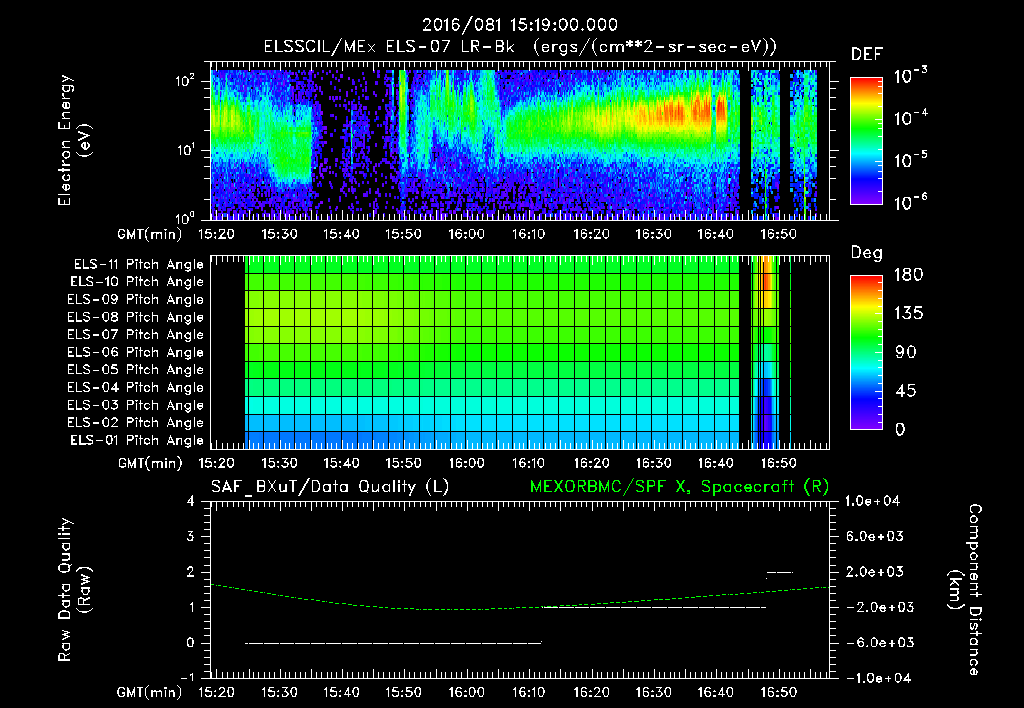This screenshot has height=708, width=1024.
Task: Click the 16:00 tick under the spectrogram
Action: point(466,234)
